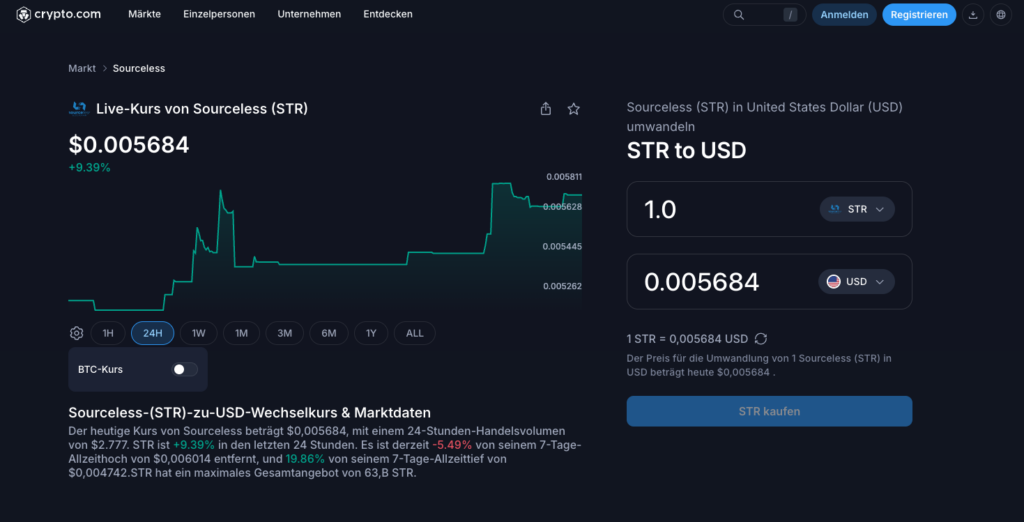Click the 1 STR = 0,005684 USD text
Screen dimensions: 1024x522
687,339
